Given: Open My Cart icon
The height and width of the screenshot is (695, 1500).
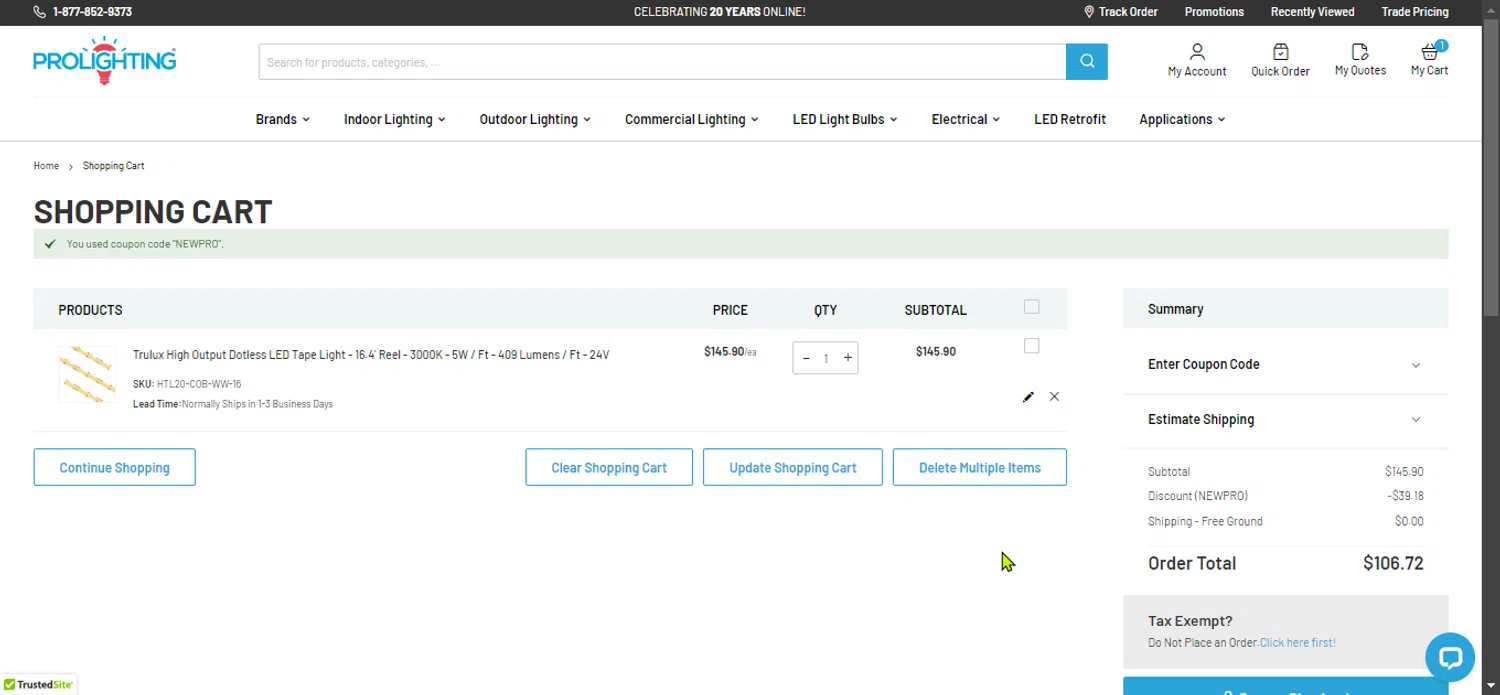Looking at the screenshot, I should click(x=1429, y=60).
